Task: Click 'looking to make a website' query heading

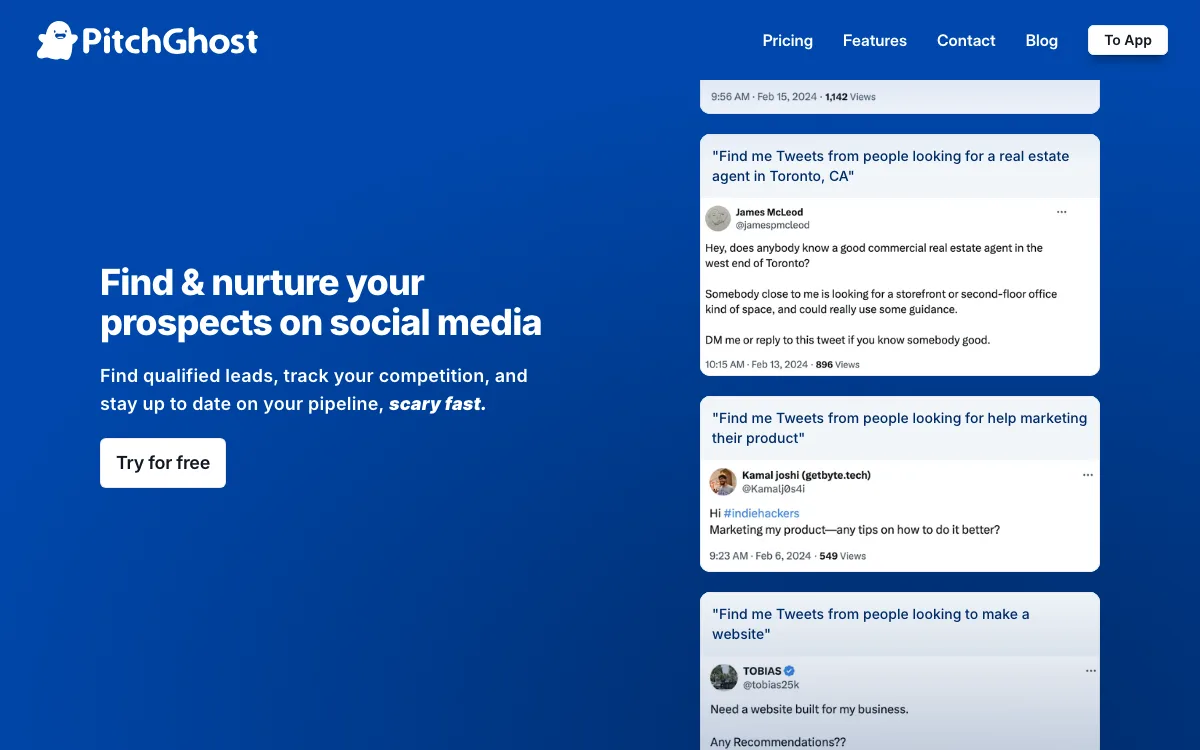Action: point(870,624)
